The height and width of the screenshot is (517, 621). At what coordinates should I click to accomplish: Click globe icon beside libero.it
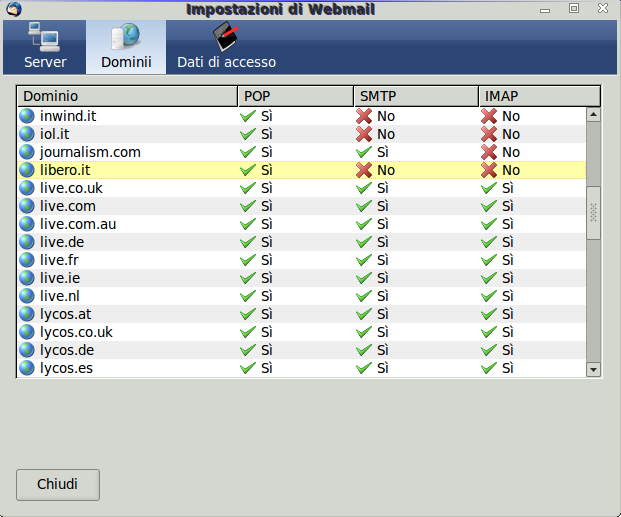coord(27,170)
